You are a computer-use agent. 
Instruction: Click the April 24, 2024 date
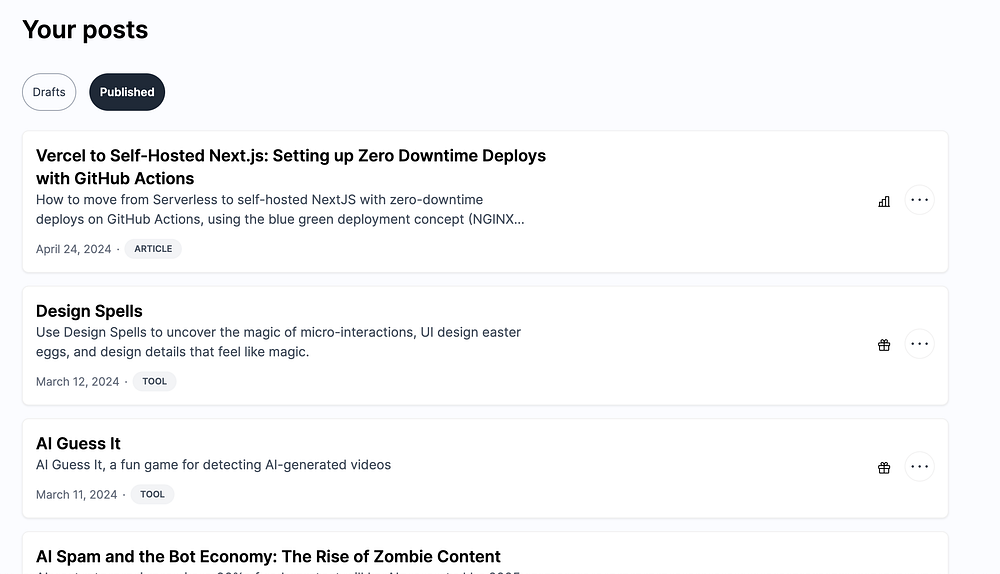click(74, 249)
